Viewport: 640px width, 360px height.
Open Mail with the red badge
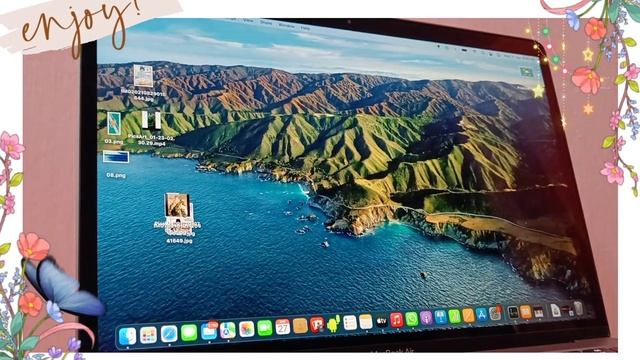tap(209, 331)
